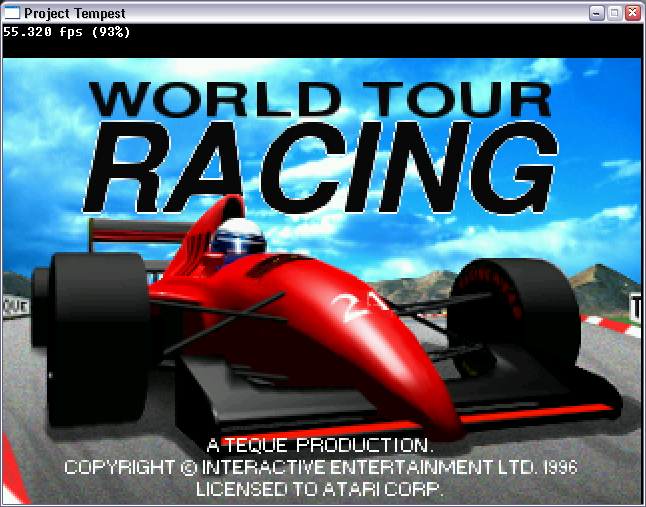The image size is (646, 507).
Task: Click "A TEQUE PRODUCTION." credit line
Action: pos(319,445)
